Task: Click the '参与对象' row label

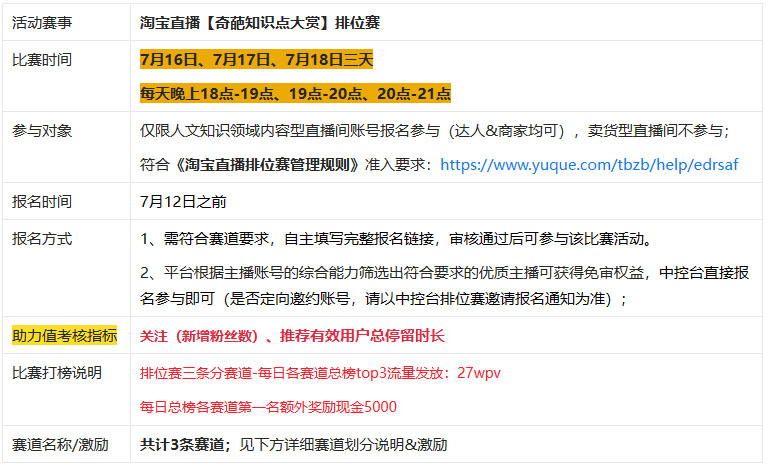Action: click(x=42, y=131)
